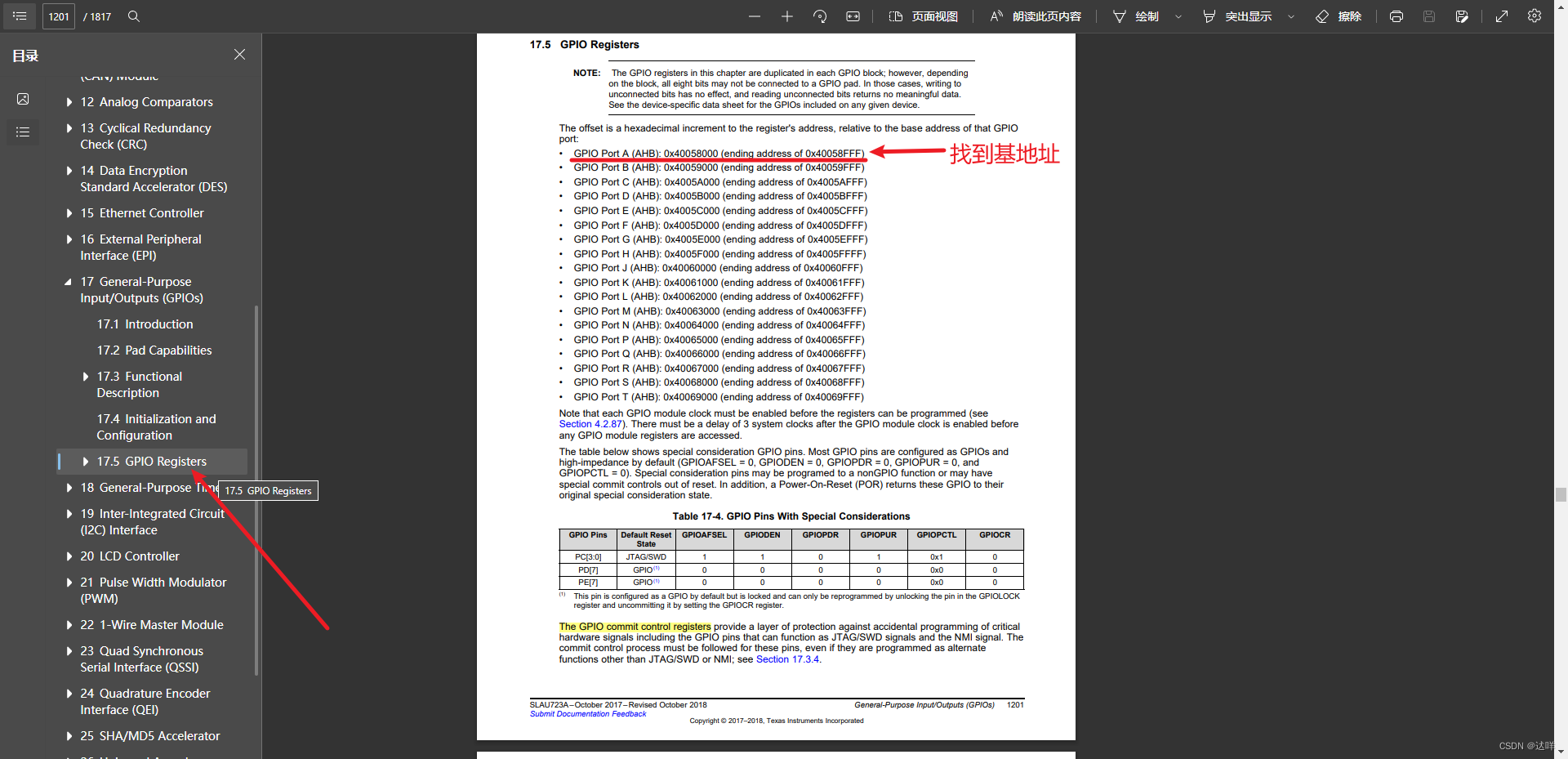This screenshot has height=759, width=1568.
Task: Select the 突出显示 highlight tool
Action: tap(1237, 16)
